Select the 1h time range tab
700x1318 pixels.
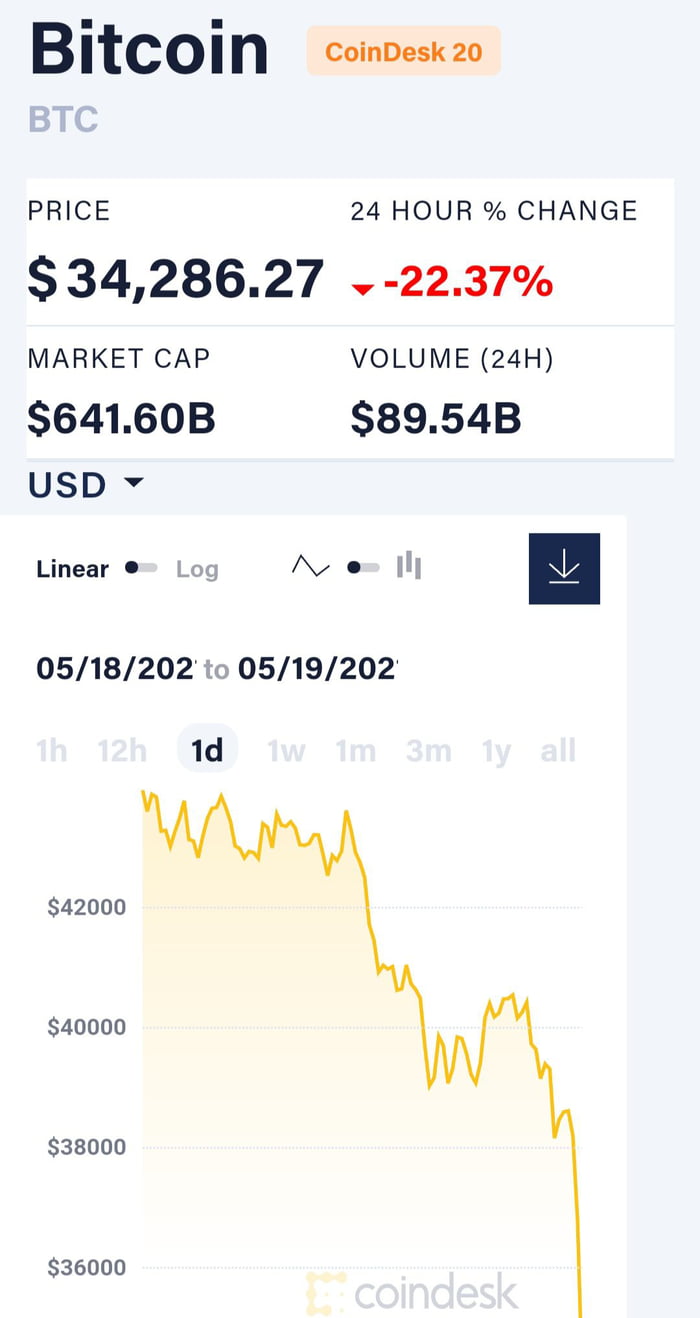point(51,750)
